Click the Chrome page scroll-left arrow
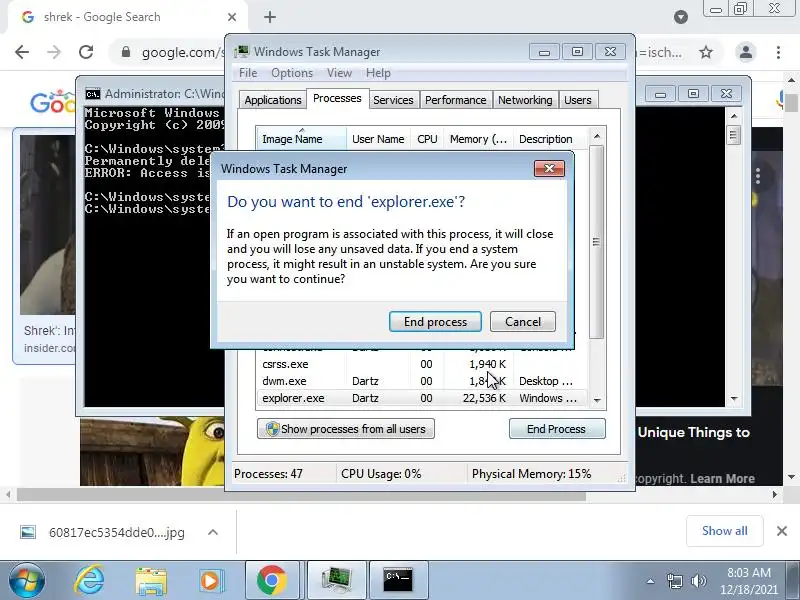This screenshot has height=600, width=800. coord(8,494)
